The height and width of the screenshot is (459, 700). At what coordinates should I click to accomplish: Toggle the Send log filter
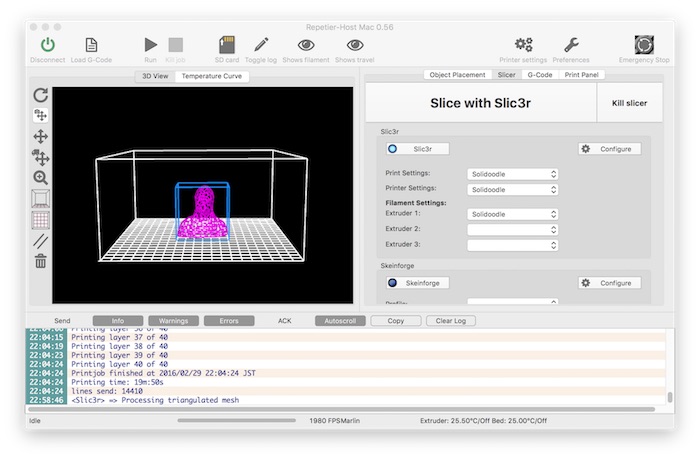click(62, 321)
